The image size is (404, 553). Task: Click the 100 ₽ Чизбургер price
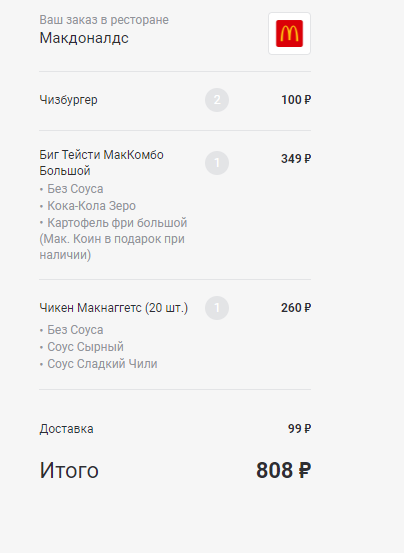(x=296, y=100)
